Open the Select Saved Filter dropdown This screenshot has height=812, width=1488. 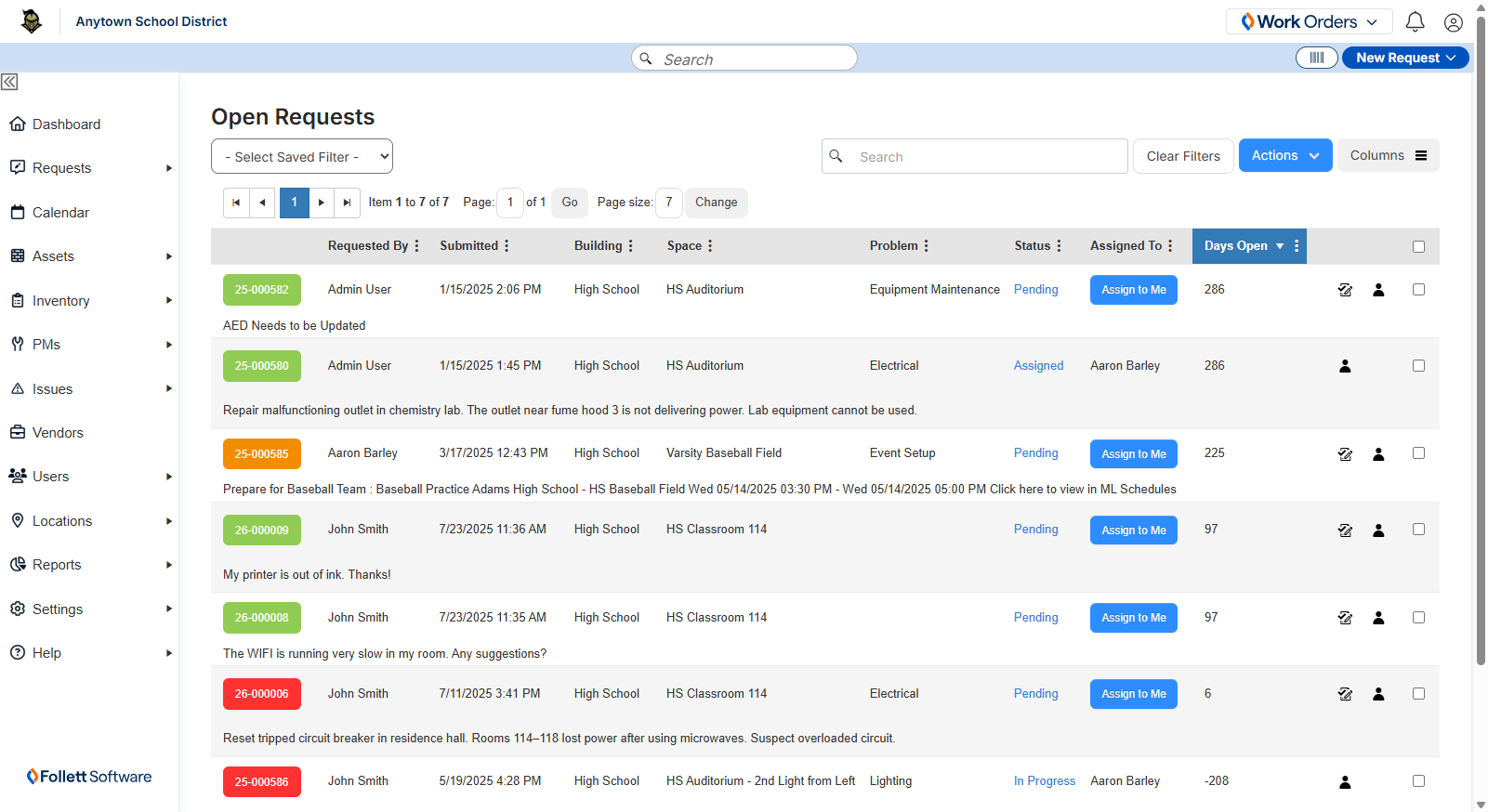pos(302,156)
